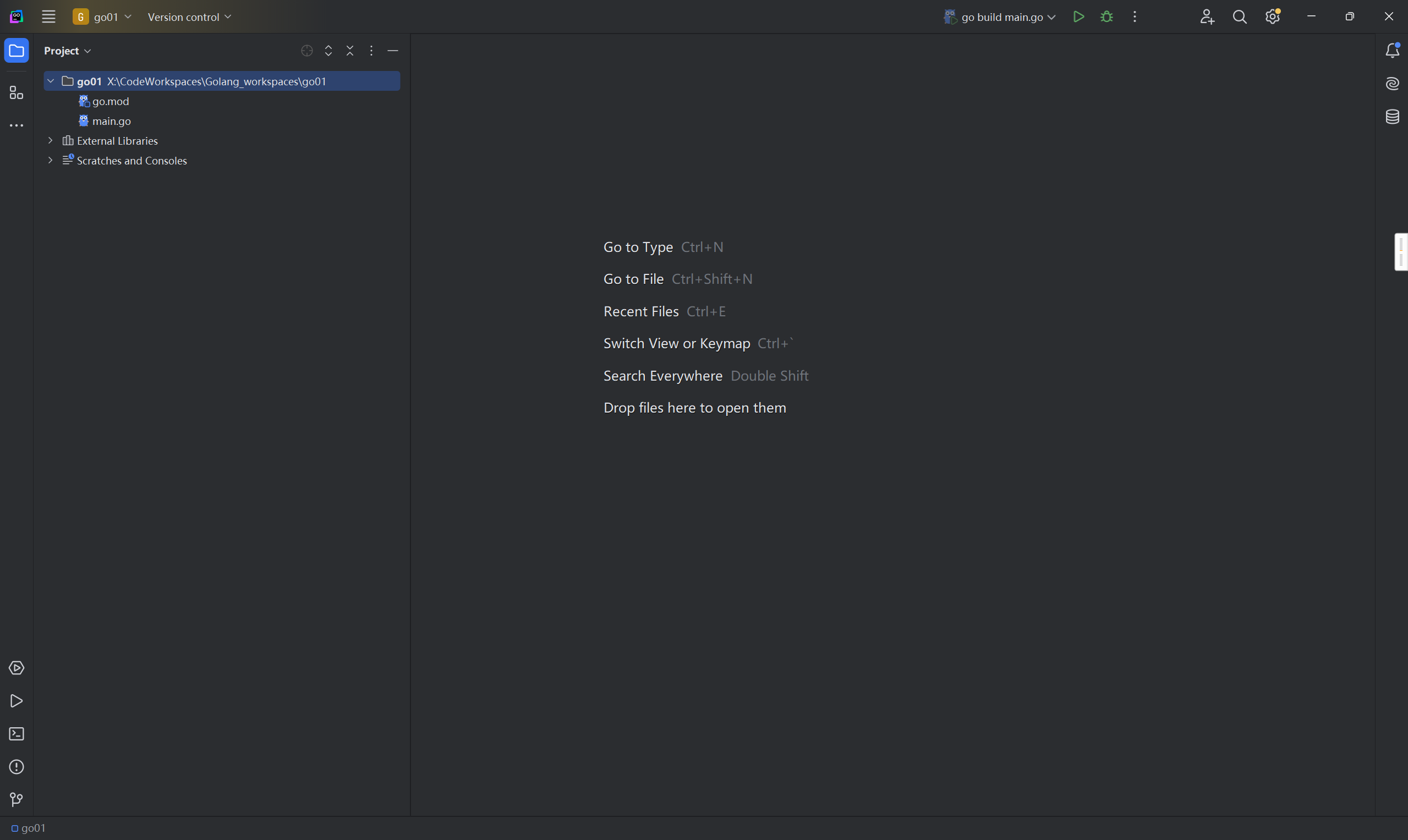Minimize the GoLand window
This screenshot has width=1408, height=840.
[1311, 17]
